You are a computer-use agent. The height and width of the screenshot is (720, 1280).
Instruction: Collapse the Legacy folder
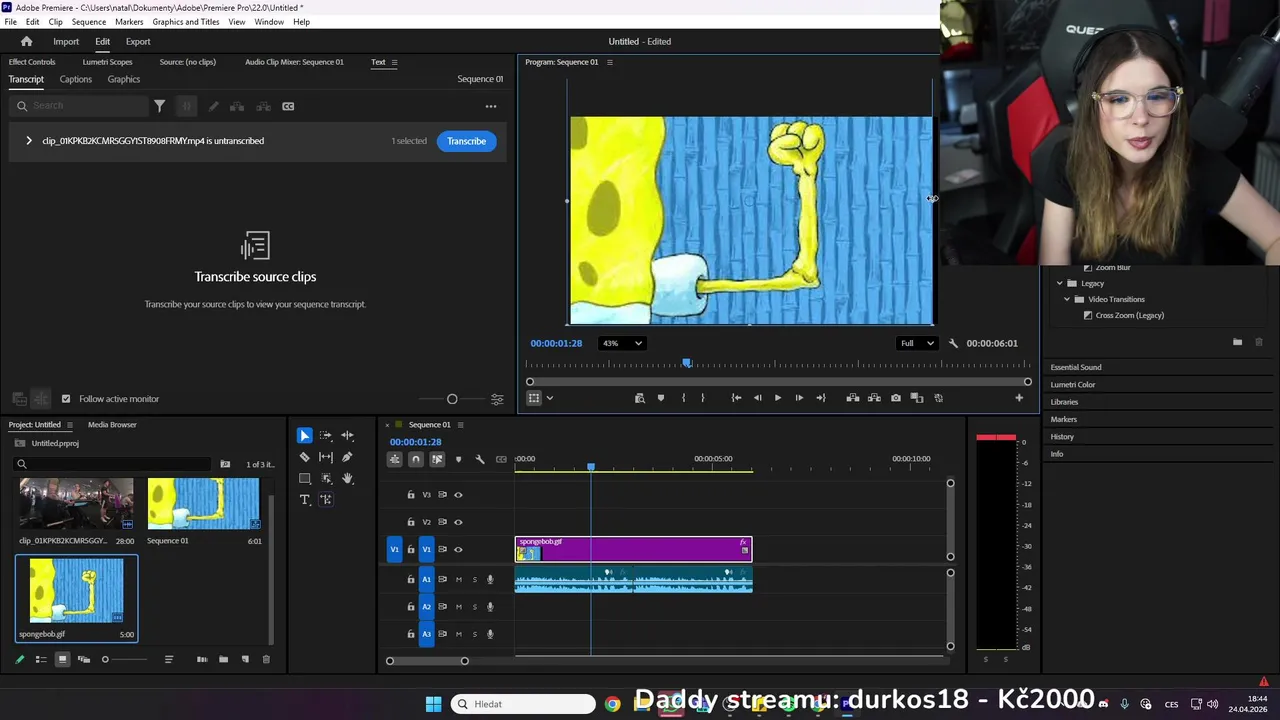1060,283
